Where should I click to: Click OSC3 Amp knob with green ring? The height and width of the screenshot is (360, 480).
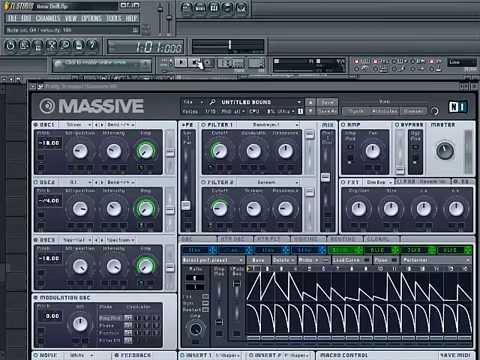[x=146, y=266]
